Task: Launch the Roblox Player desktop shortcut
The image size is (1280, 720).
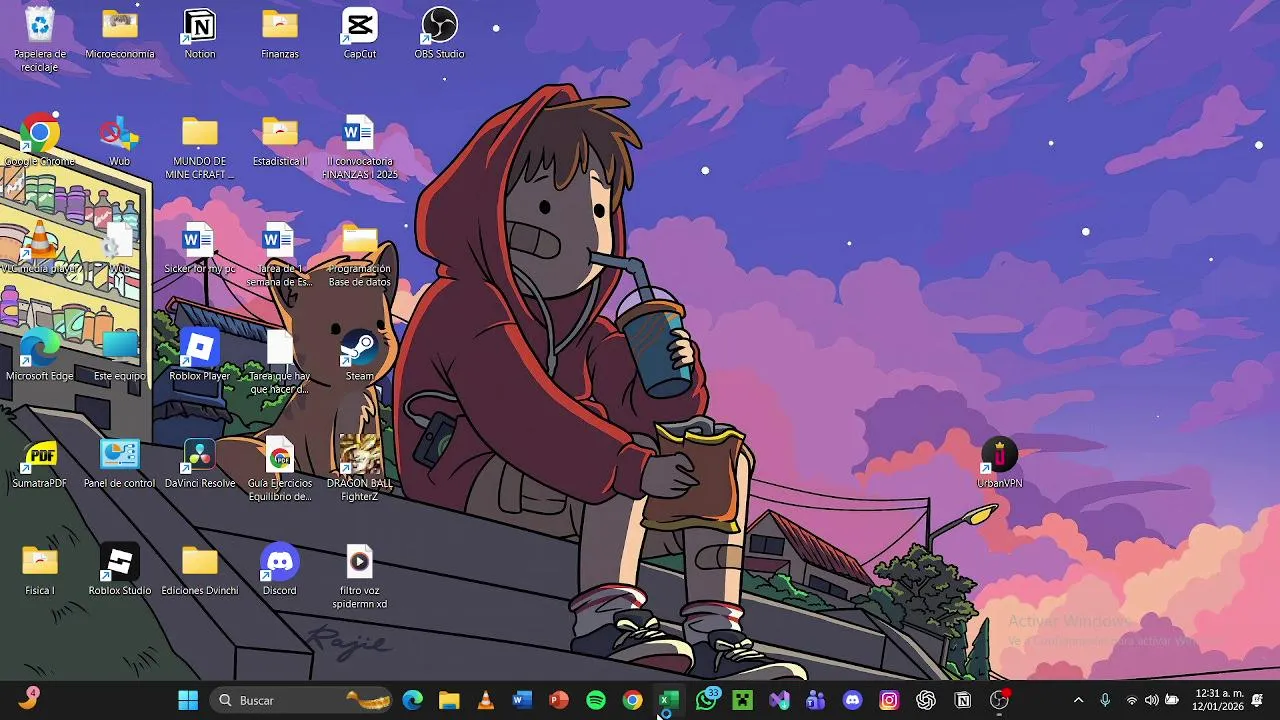Action: pos(200,354)
